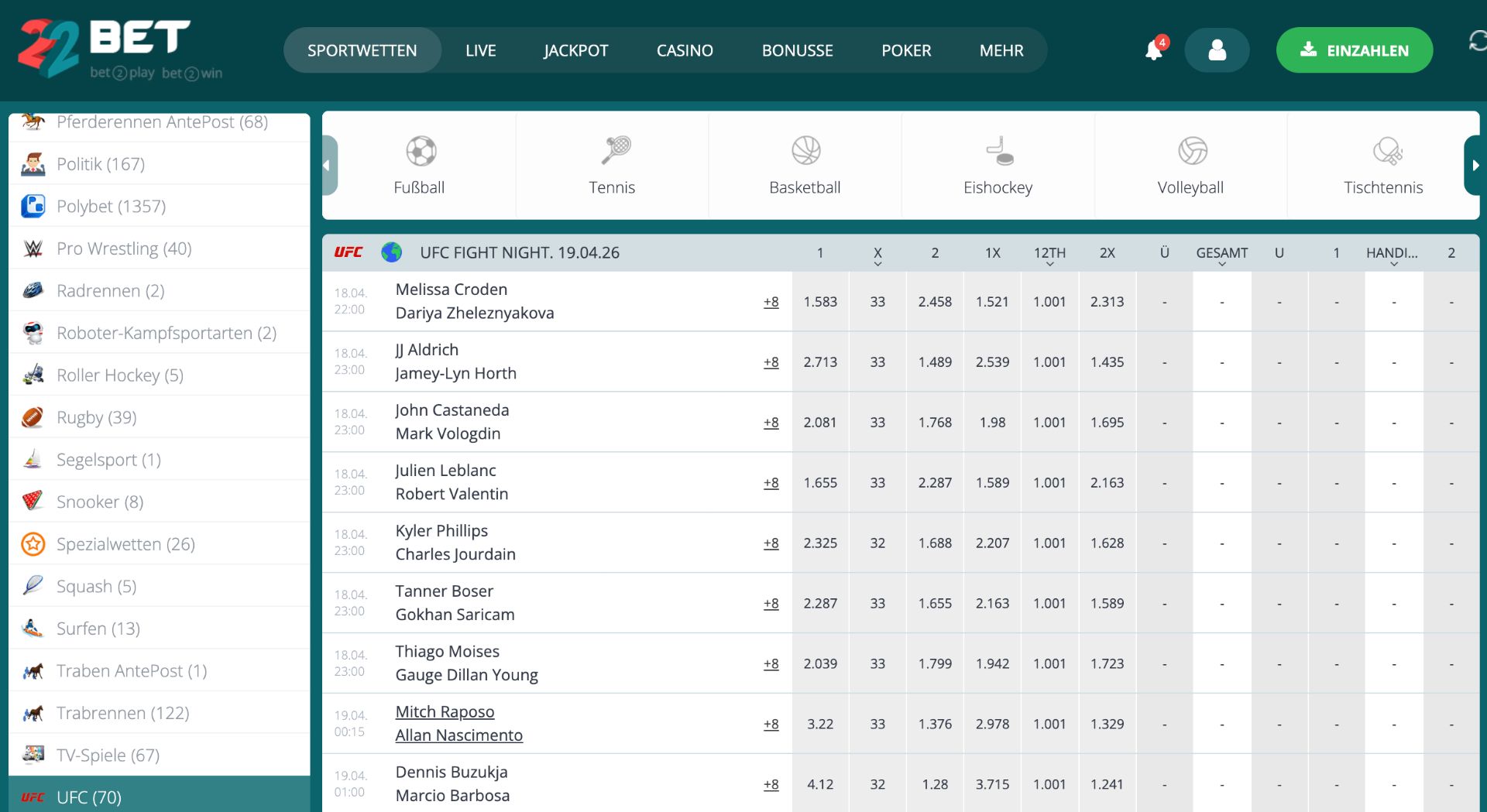Open Tischtennis using the racket icon
Image resolution: width=1487 pixels, height=812 pixels.
point(1386,151)
